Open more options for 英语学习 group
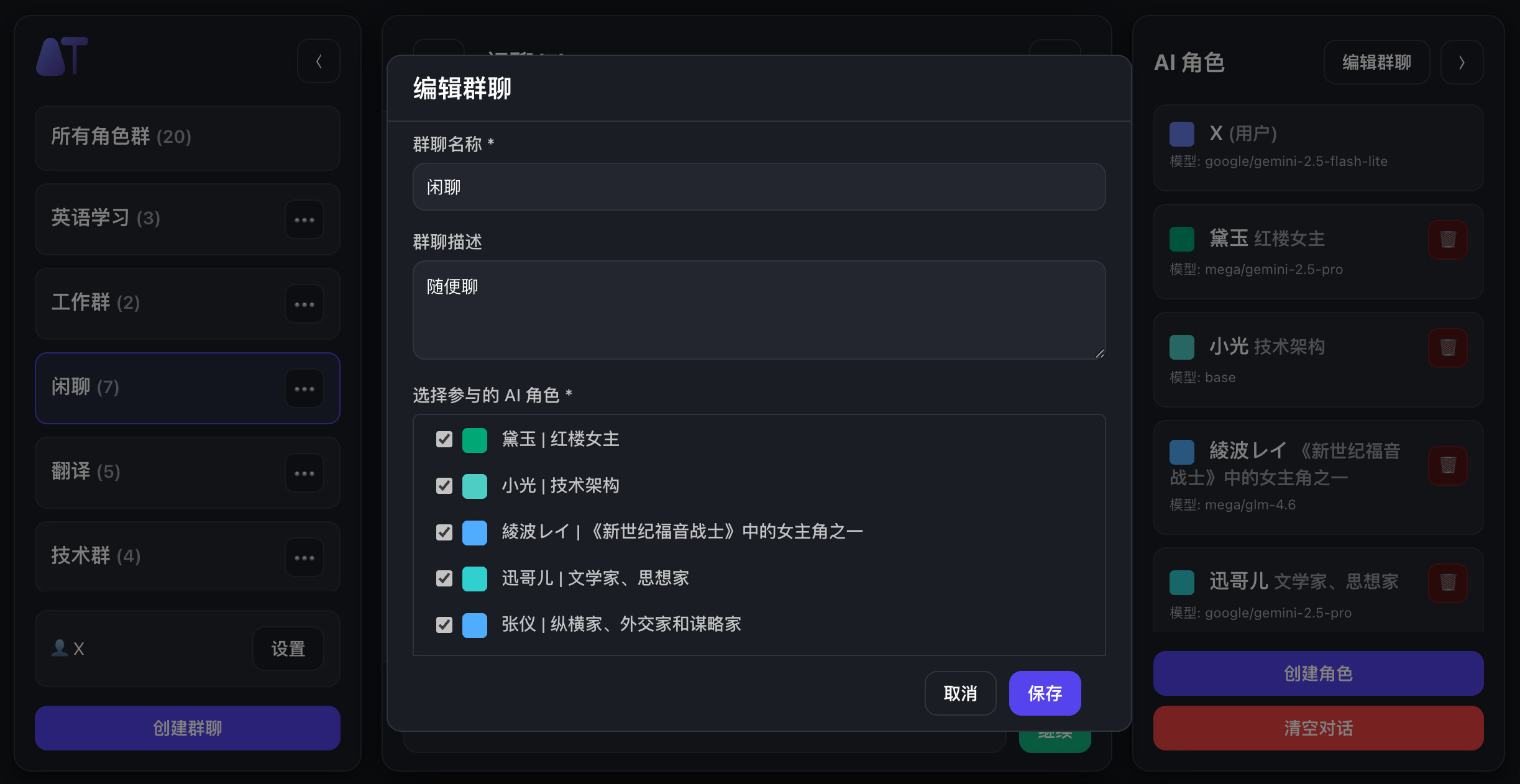This screenshot has height=784, width=1520. coord(304,219)
